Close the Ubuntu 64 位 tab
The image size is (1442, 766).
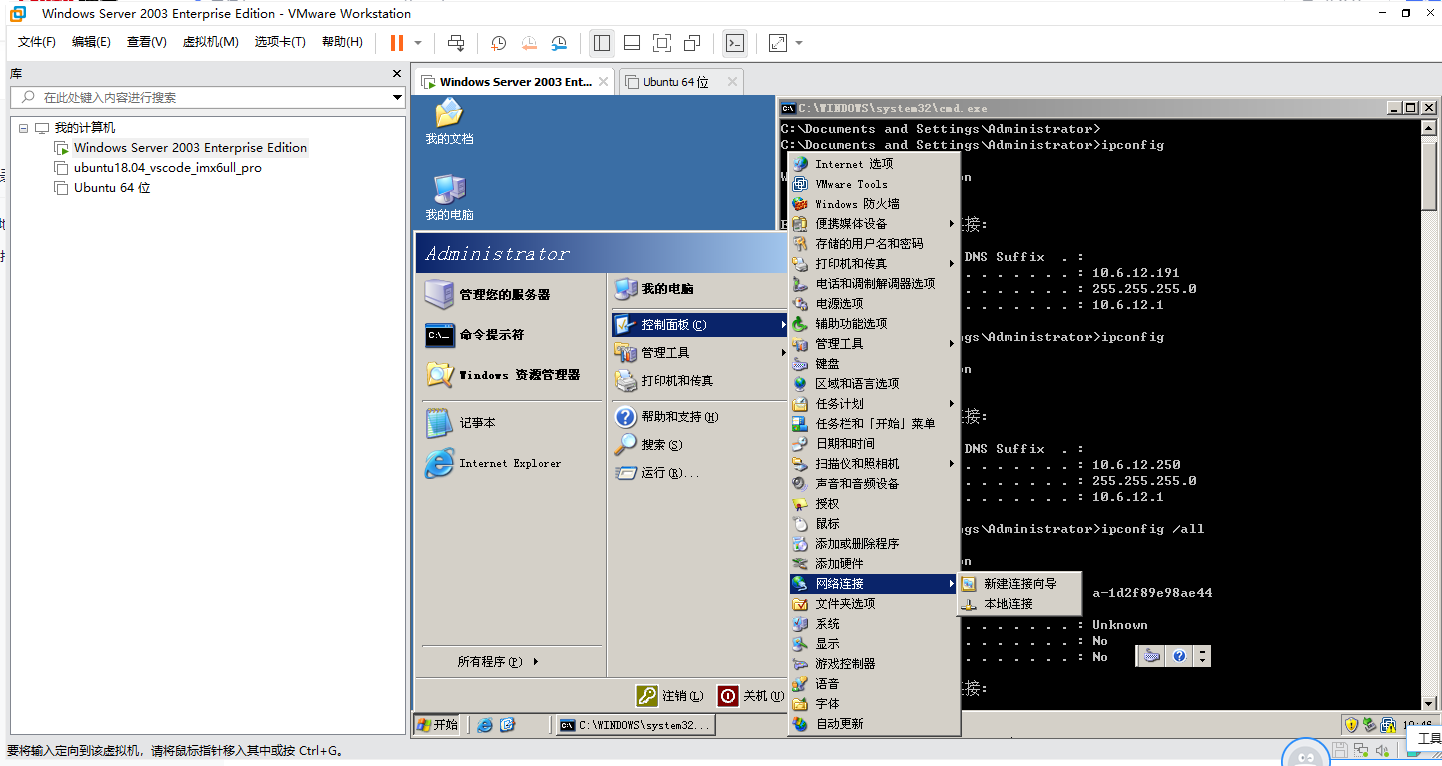(732, 82)
